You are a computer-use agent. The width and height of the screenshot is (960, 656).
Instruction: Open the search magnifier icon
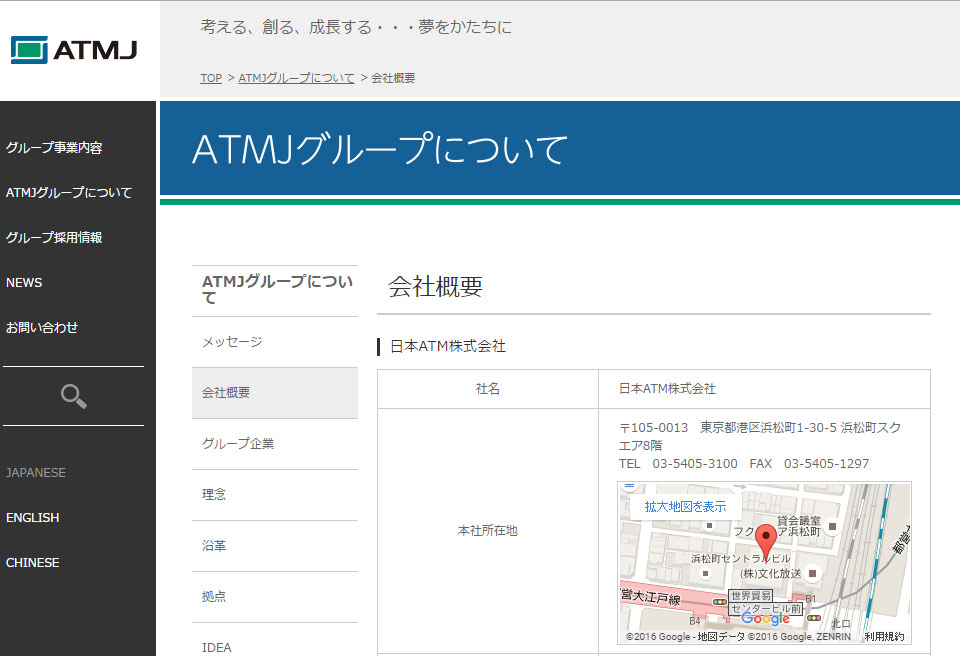73,396
